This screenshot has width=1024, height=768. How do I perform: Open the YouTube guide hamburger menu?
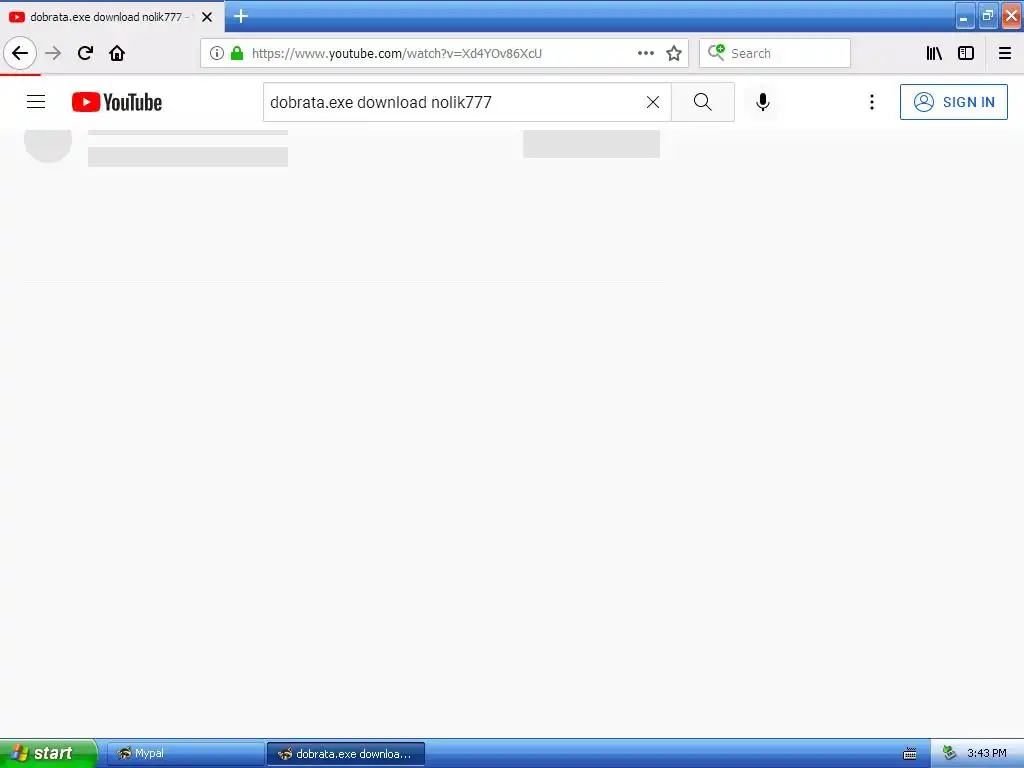[36, 102]
